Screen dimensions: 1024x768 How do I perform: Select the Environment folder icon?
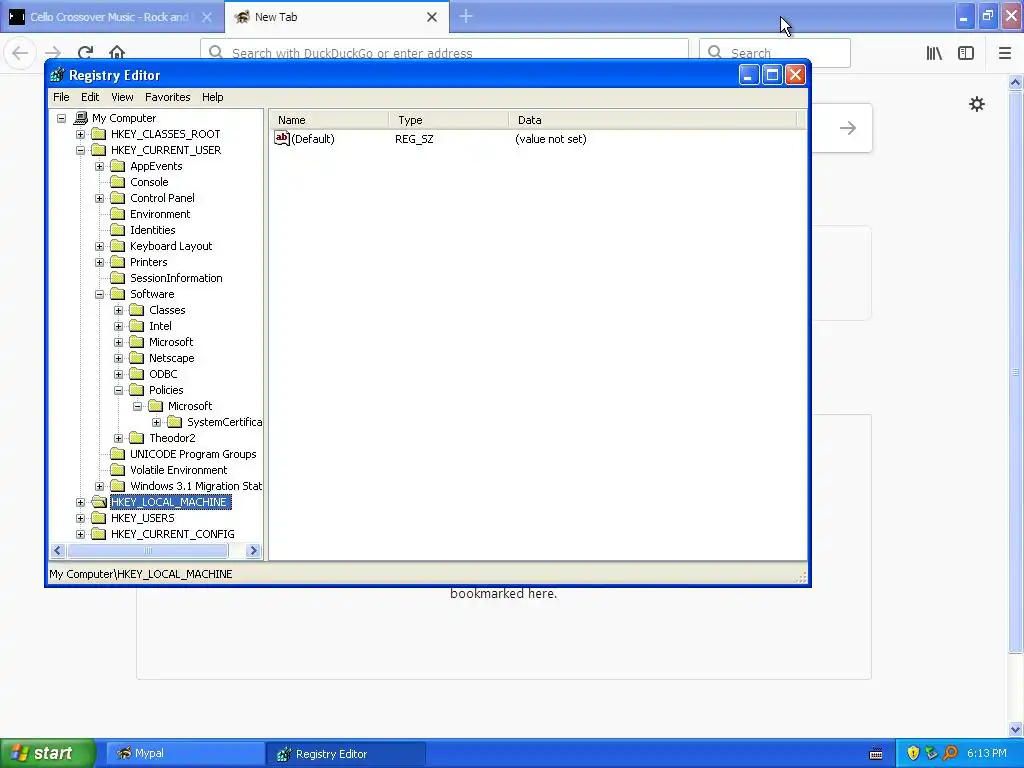[x=118, y=214]
